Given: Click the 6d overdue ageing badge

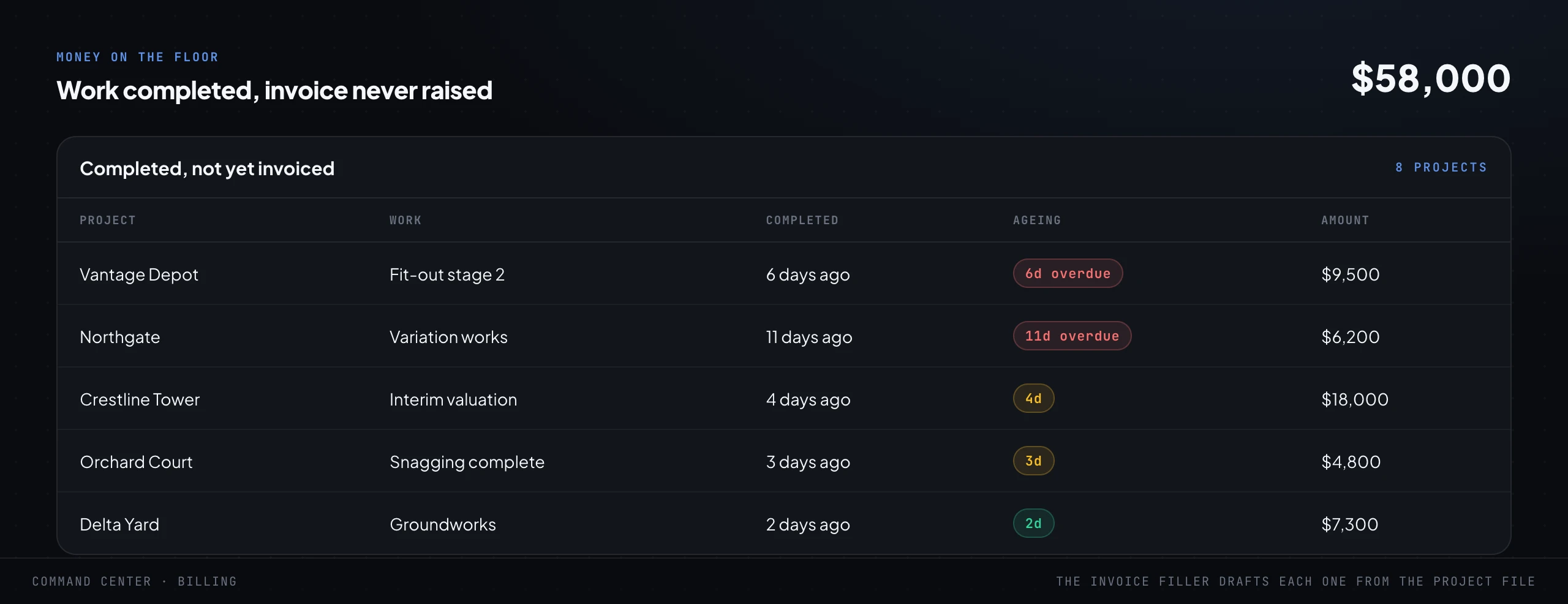Looking at the screenshot, I should [1068, 273].
